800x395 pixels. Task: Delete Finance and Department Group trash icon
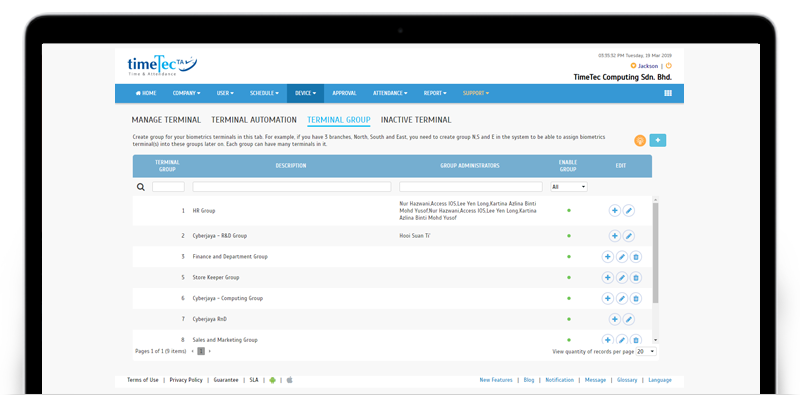(x=636, y=257)
